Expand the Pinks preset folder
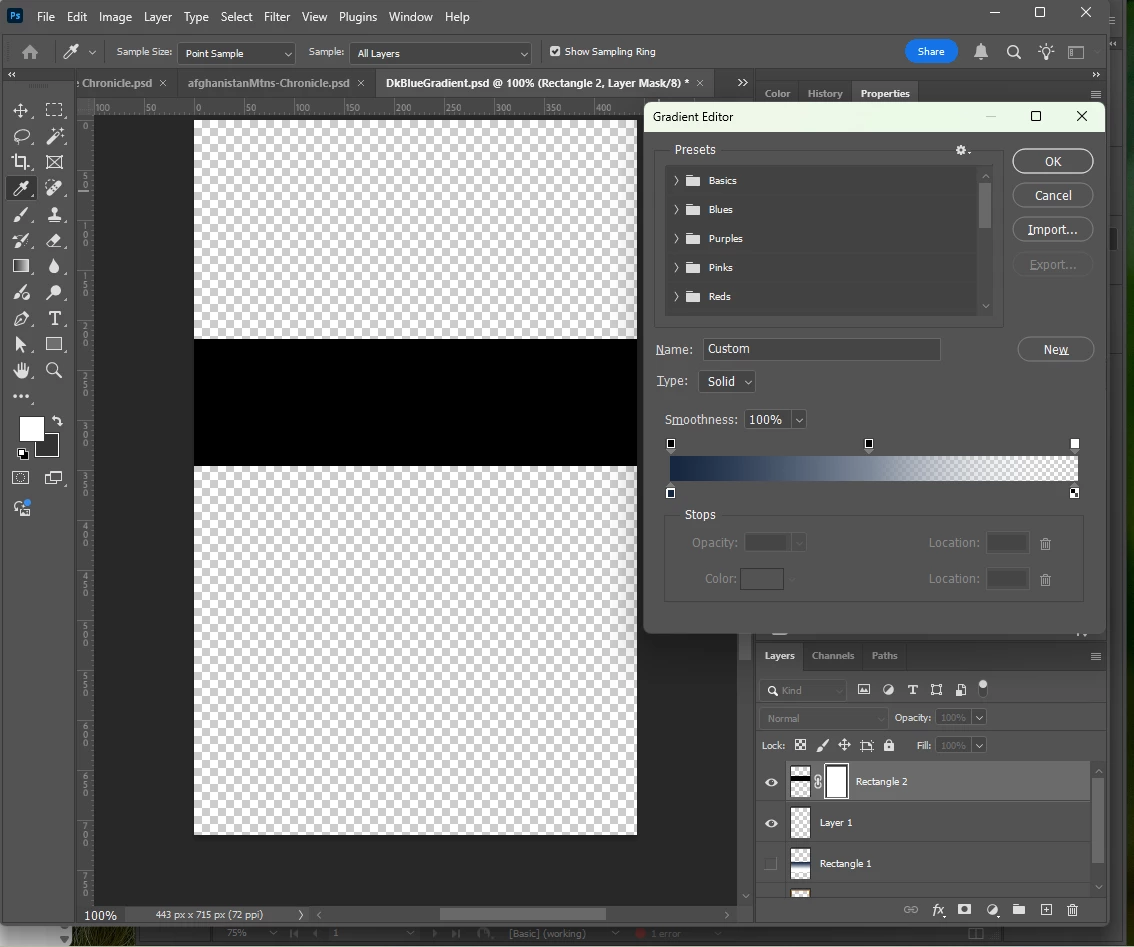1134x947 pixels. [676, 267]
